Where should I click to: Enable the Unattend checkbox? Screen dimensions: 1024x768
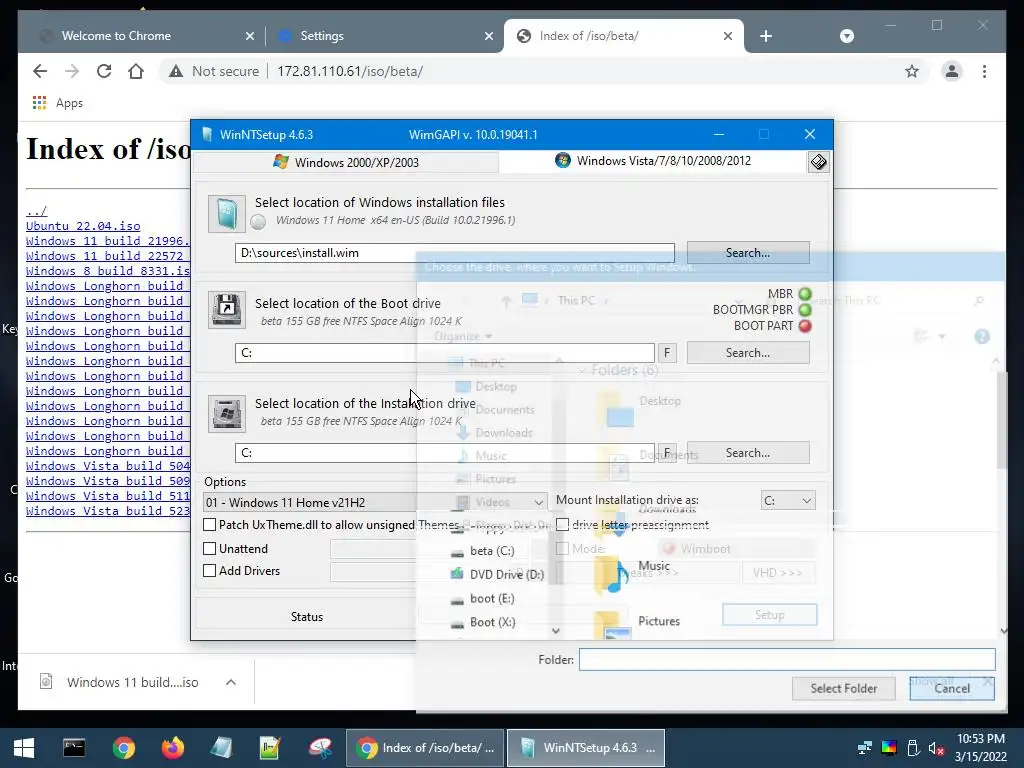[x=210, y=549]
